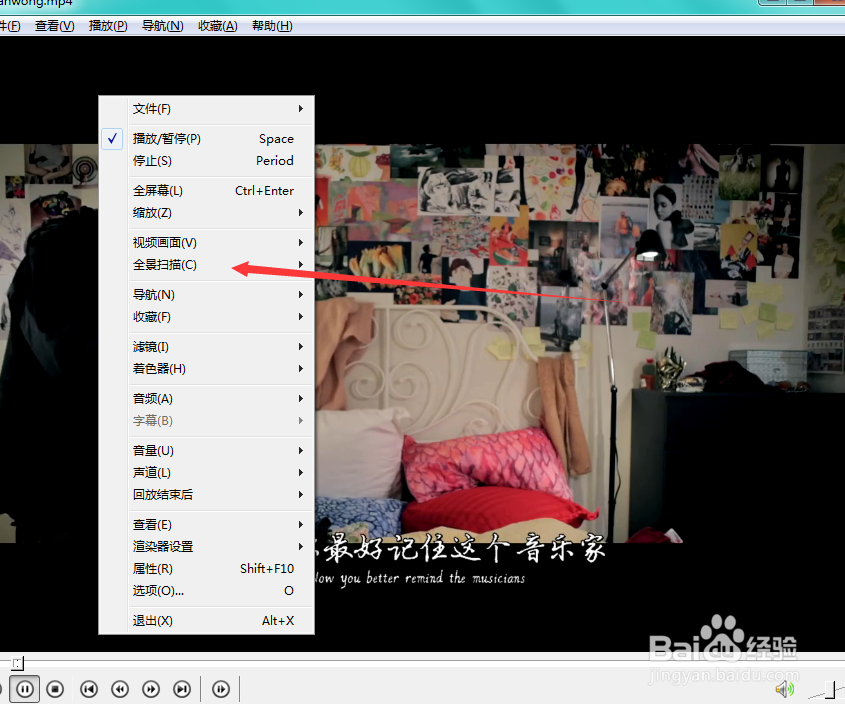Select 全屏幕(L) from the context menu
The height and width of the screenshot is (704, 845).
click(x=207, y=191)
